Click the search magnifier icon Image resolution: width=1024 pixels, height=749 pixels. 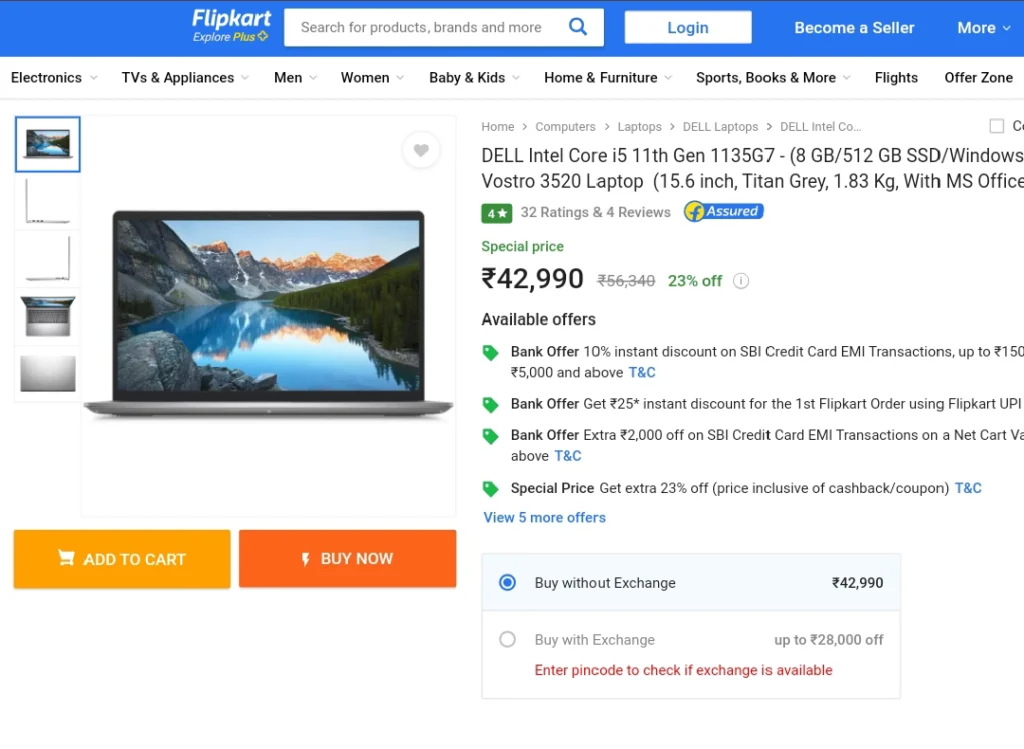(x=577, y=27)
